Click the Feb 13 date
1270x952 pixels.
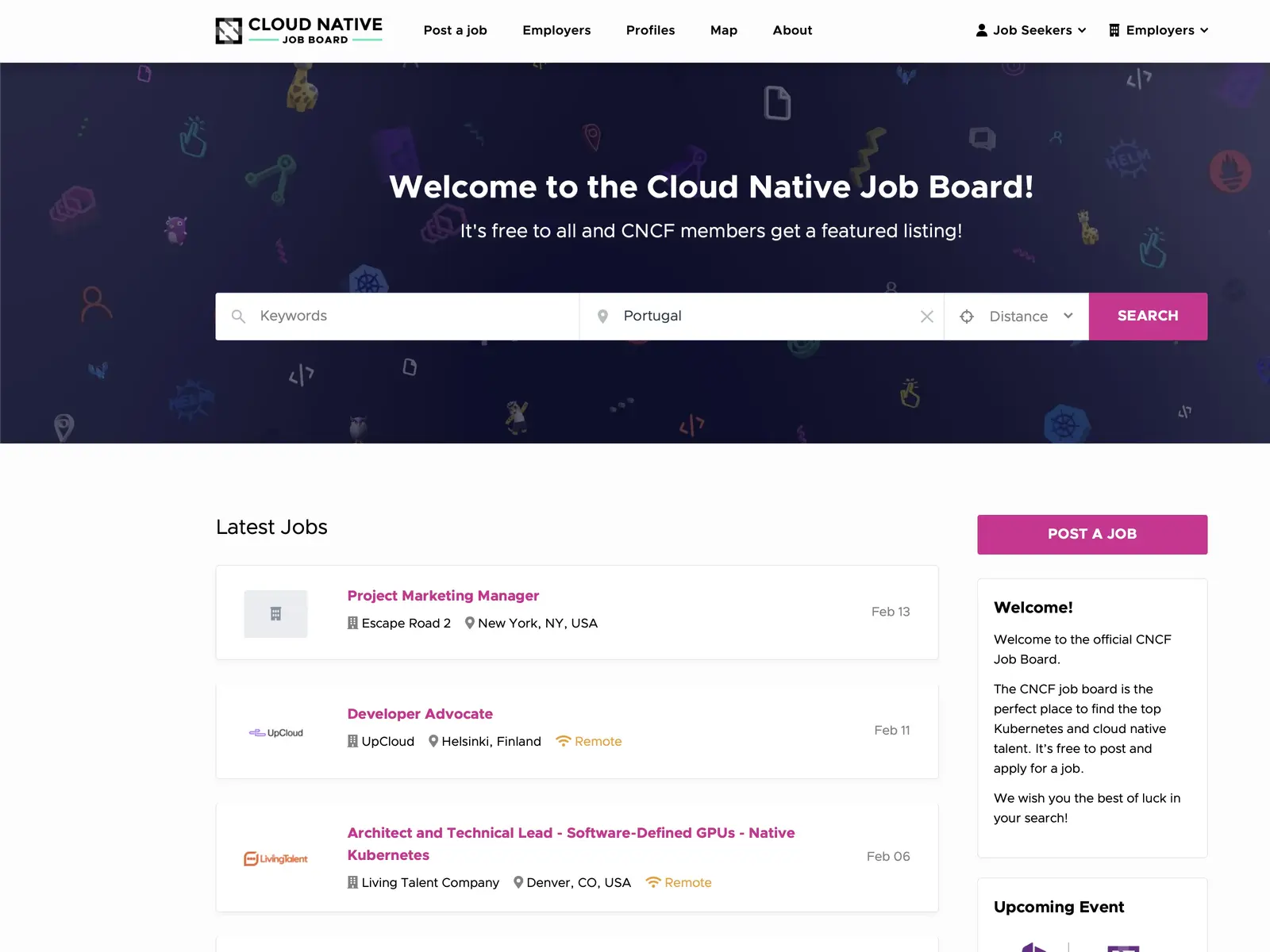tap(891, 612)
